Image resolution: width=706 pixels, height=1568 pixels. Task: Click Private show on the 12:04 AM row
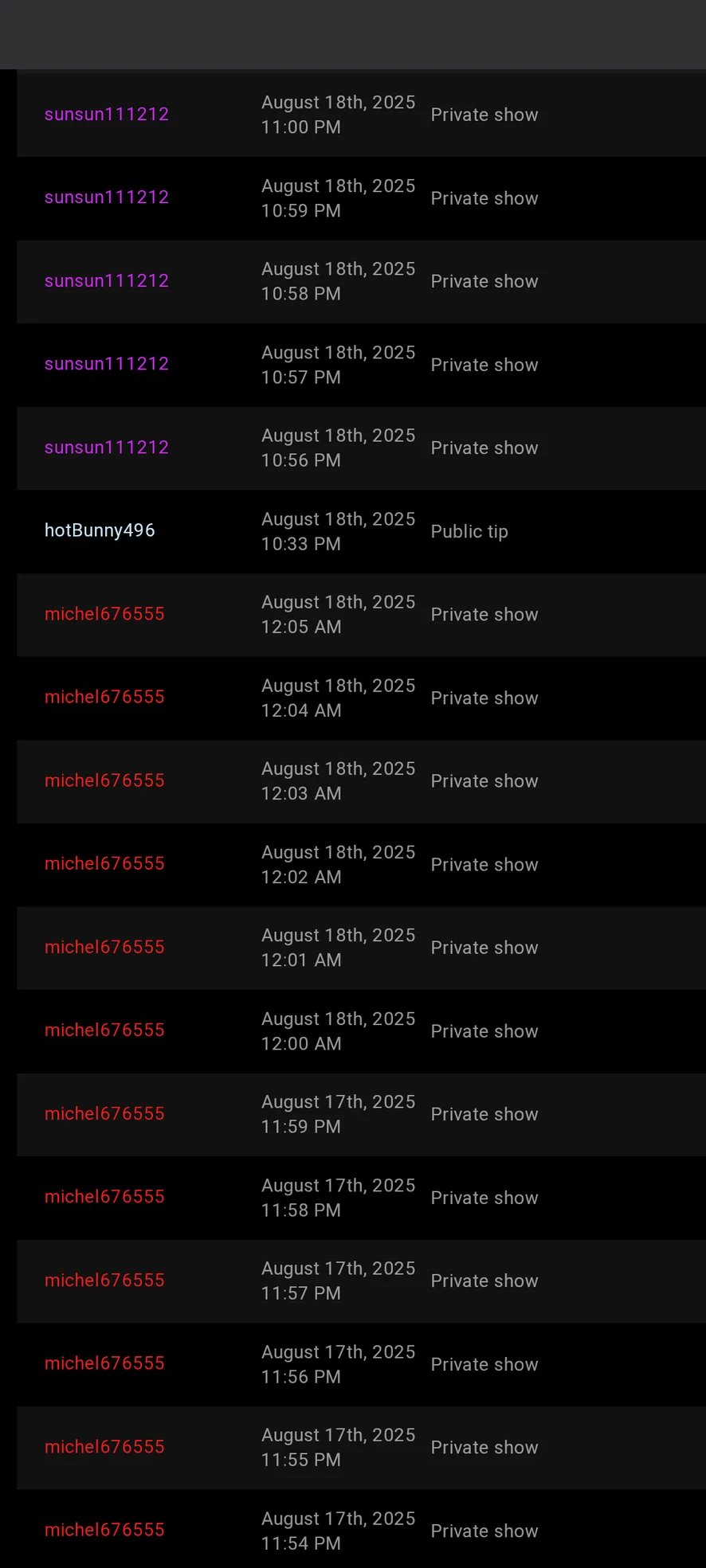point(484,698)
